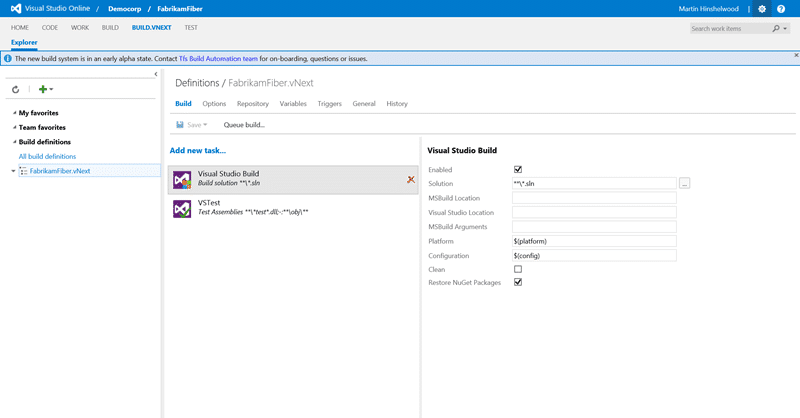800x418 pixels.
Task: Select the Build definition tab
Action: (x=183, y=104)
